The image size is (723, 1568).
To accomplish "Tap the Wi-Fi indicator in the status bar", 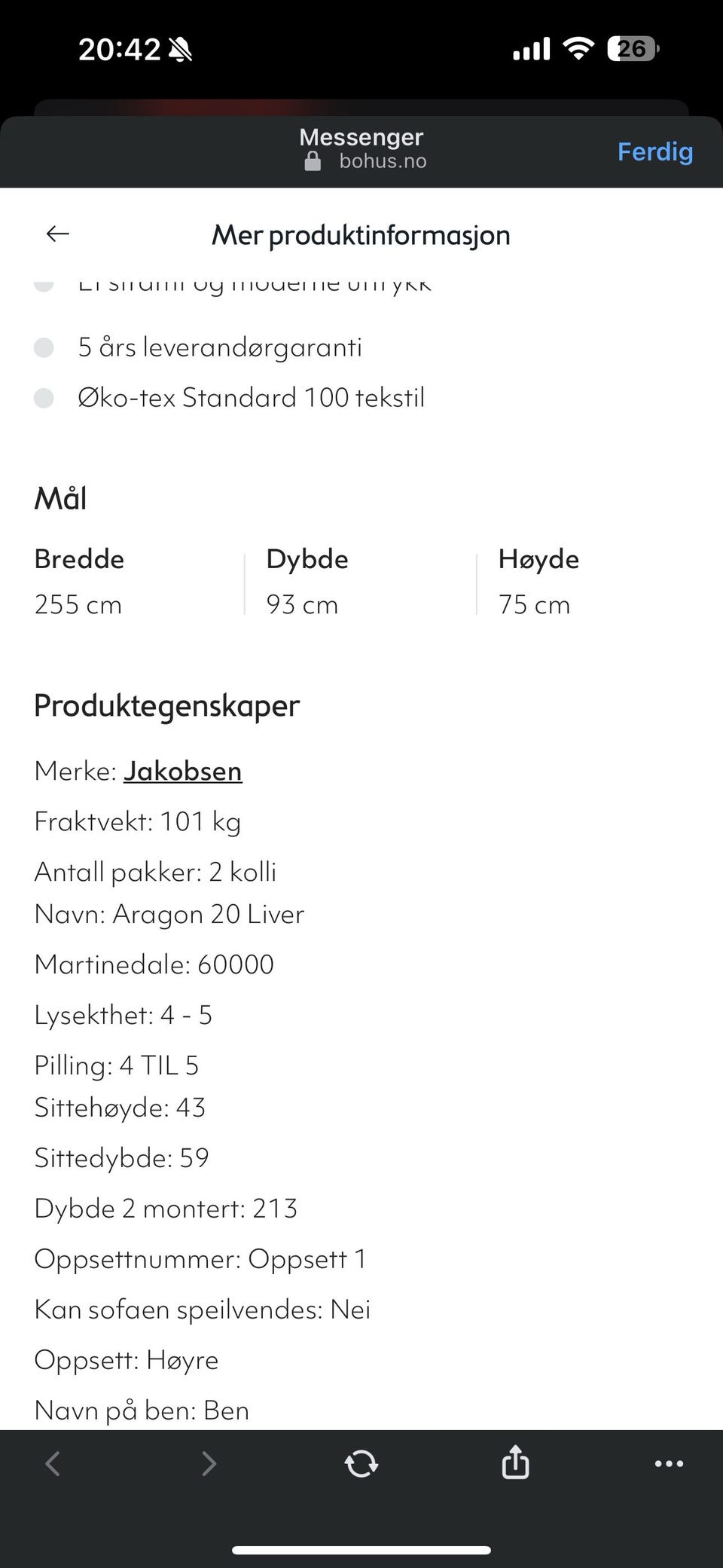I will click(577, 47).
